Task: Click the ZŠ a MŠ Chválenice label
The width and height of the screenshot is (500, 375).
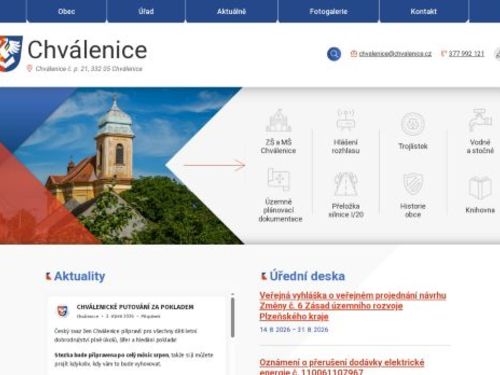Action: pyautogui.click(x=278, y=146)
